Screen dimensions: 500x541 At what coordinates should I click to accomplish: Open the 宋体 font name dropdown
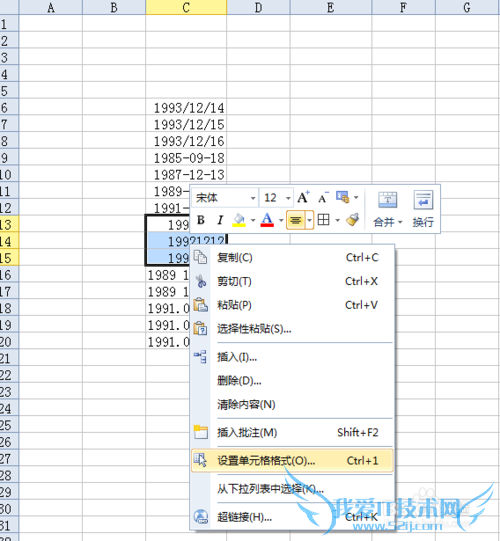pyautogui.click(x=253, y=198)
